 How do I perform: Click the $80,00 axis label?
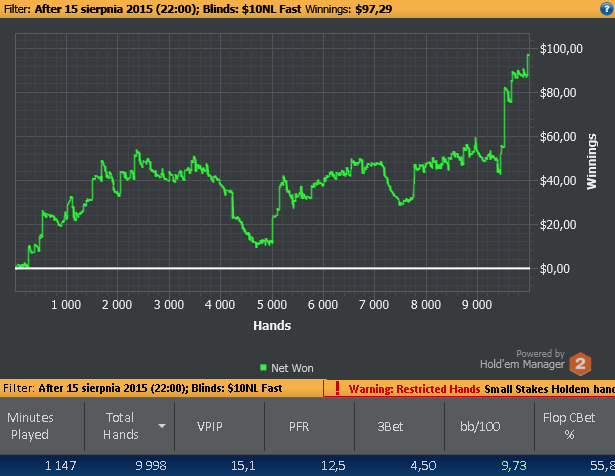558,93
